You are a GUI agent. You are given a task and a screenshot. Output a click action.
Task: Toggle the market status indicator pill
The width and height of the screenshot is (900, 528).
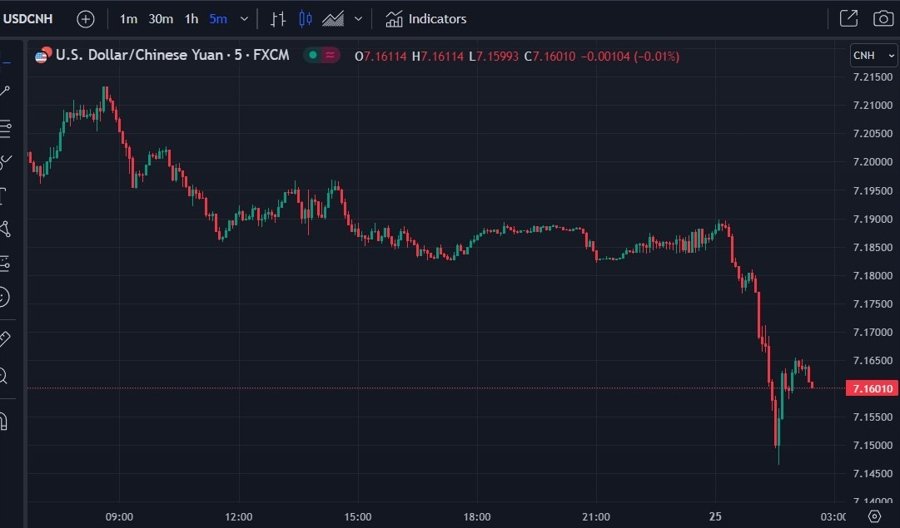tap(322, 56)
